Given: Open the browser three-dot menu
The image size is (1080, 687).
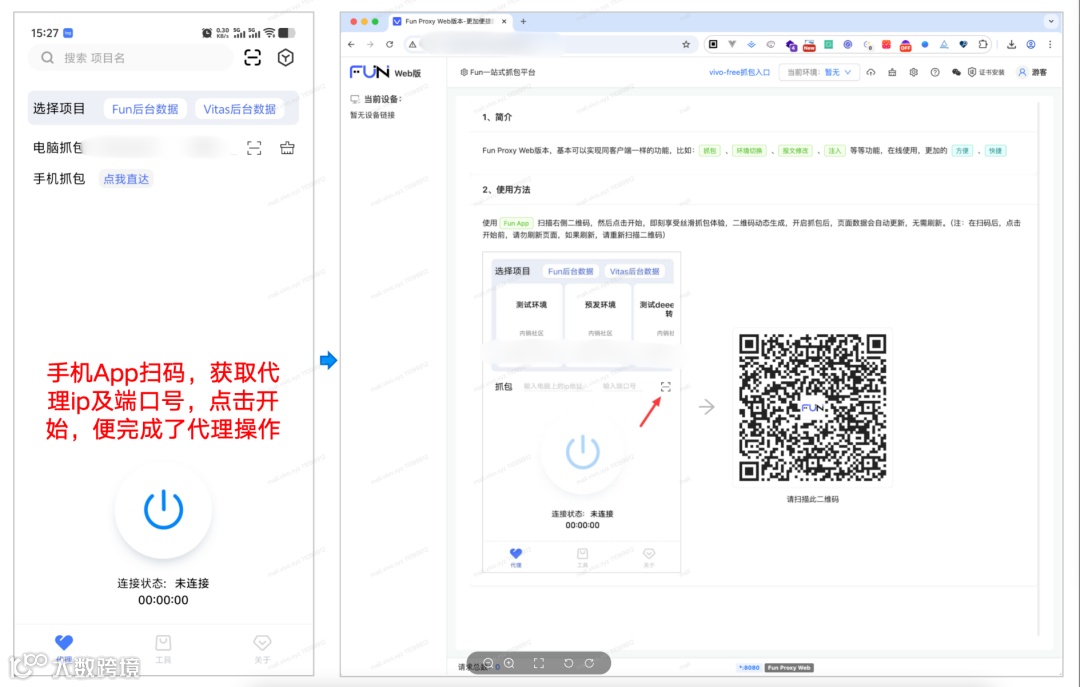Looking at the screenshot, I should [x=1050, y=44].
